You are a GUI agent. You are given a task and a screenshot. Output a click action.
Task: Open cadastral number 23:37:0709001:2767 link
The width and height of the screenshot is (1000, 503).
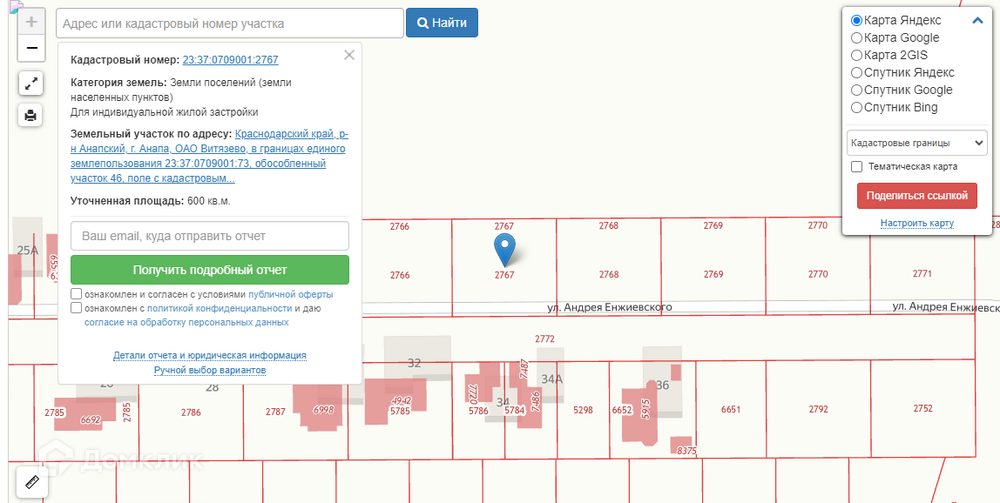point(230,60)
